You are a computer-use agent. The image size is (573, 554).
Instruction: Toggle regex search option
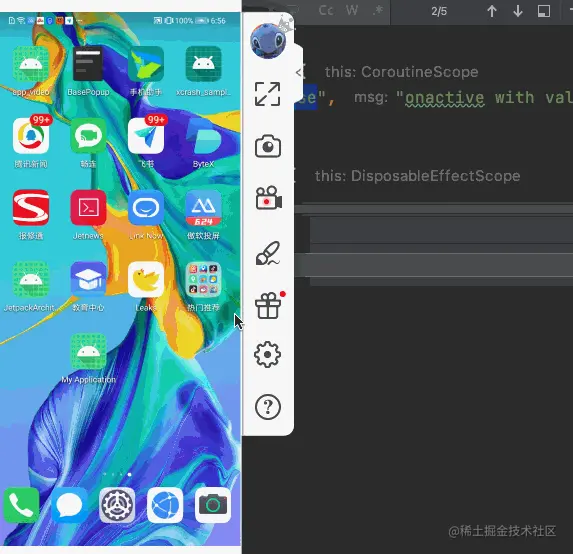click(378, 11)
